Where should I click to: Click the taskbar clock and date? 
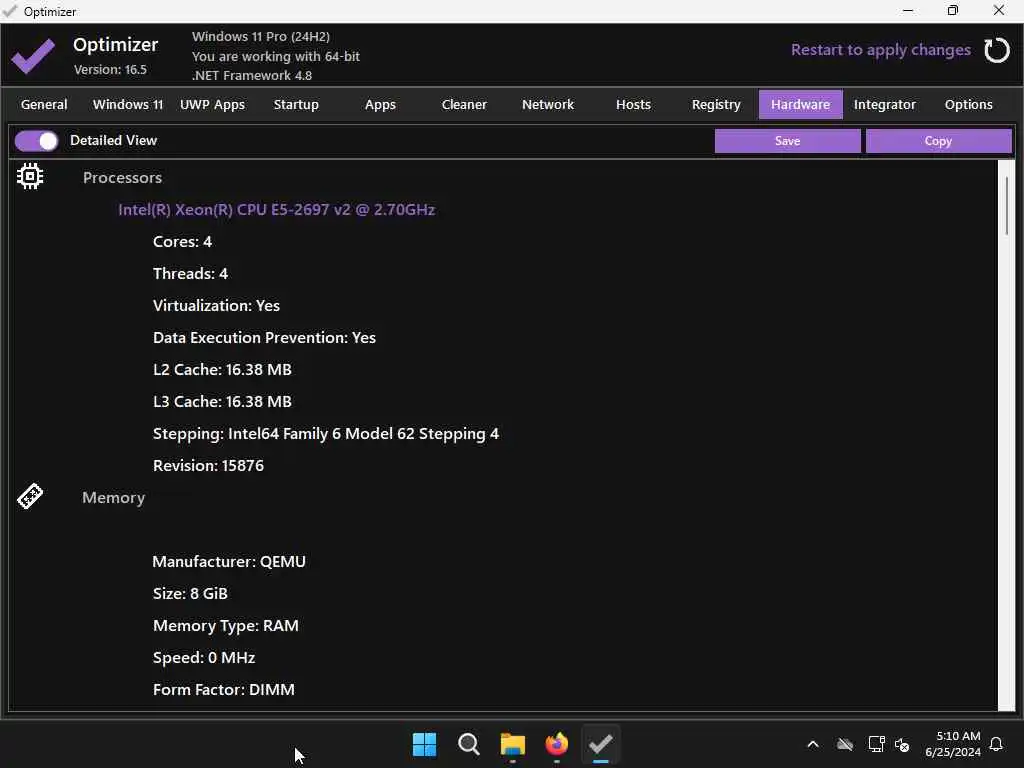coord(953,744)
